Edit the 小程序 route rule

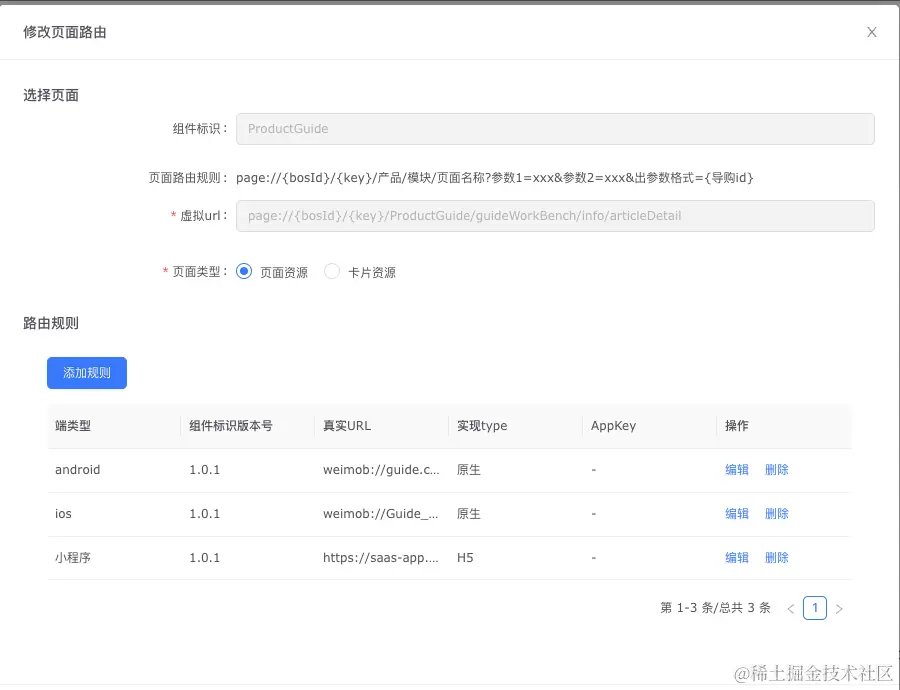737,557
